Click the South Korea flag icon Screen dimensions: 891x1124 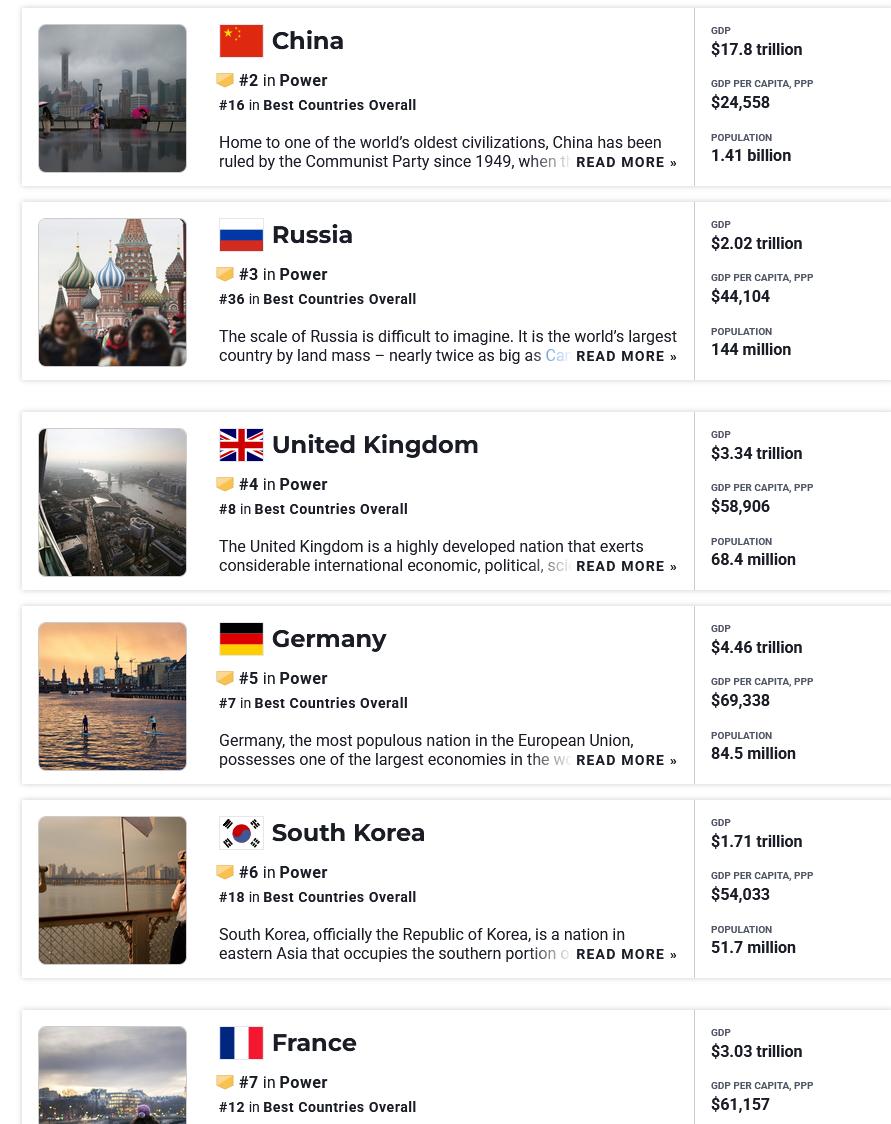241,833
